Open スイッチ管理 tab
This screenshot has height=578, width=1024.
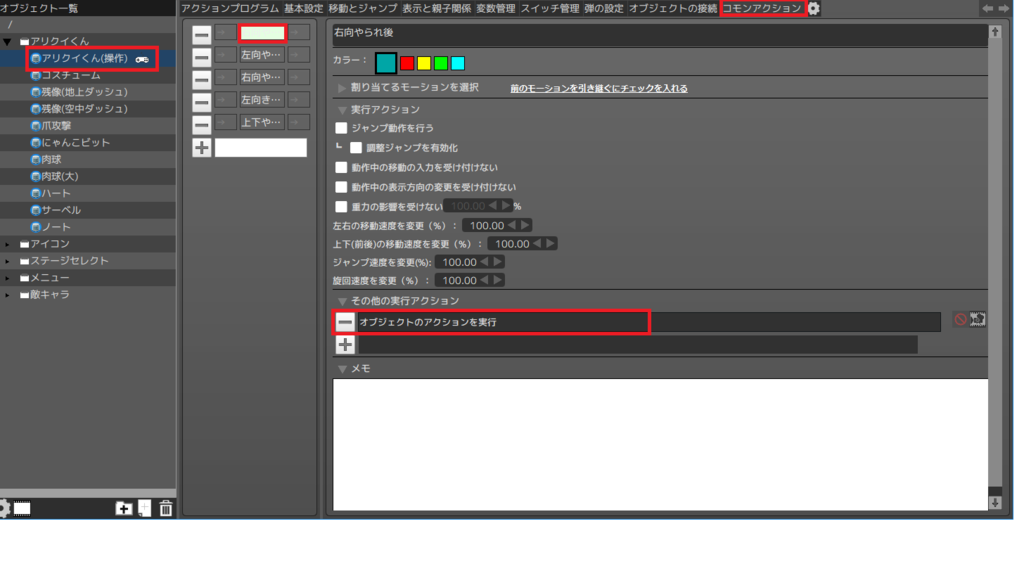550,8
